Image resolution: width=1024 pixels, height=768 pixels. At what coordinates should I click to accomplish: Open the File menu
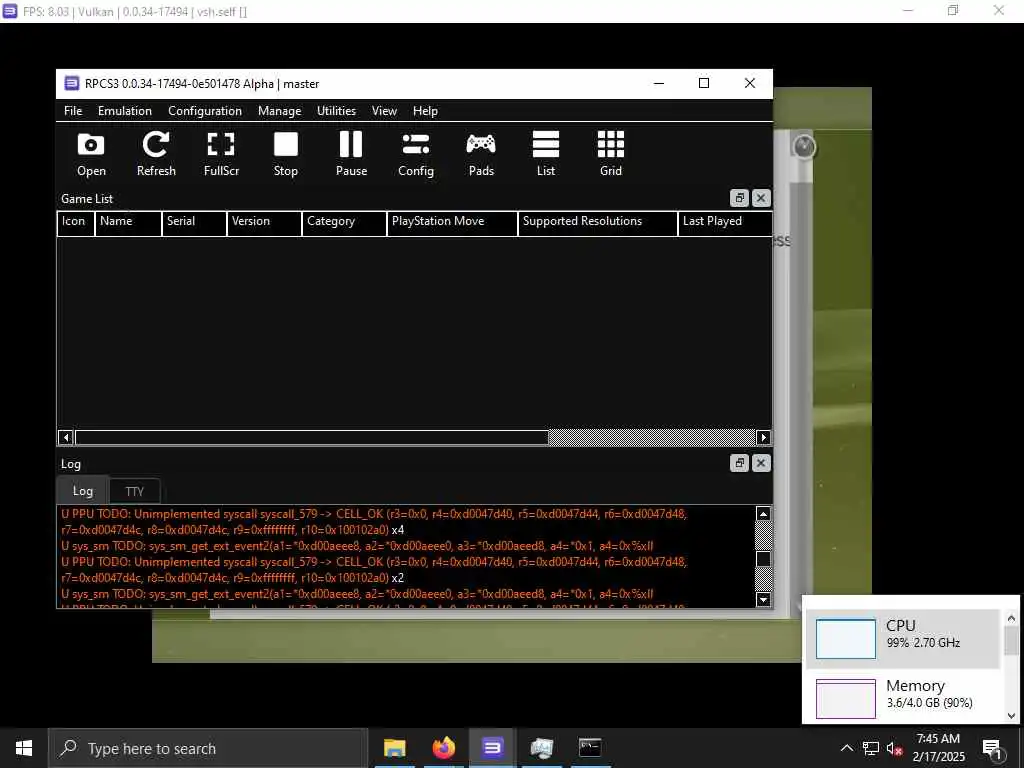click(73, 111)
